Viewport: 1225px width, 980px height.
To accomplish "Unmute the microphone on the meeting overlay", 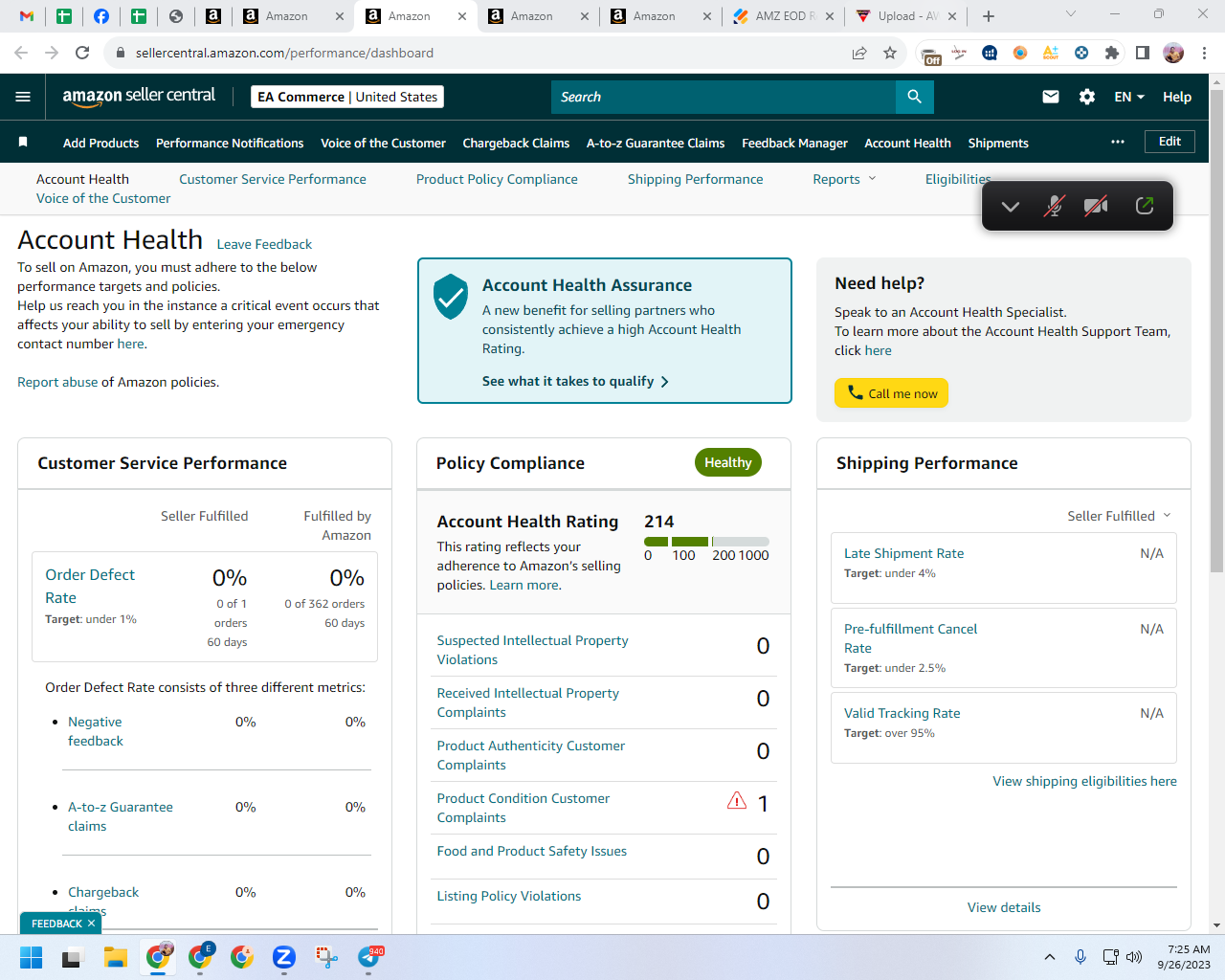I will click(x=1054, y=206).
